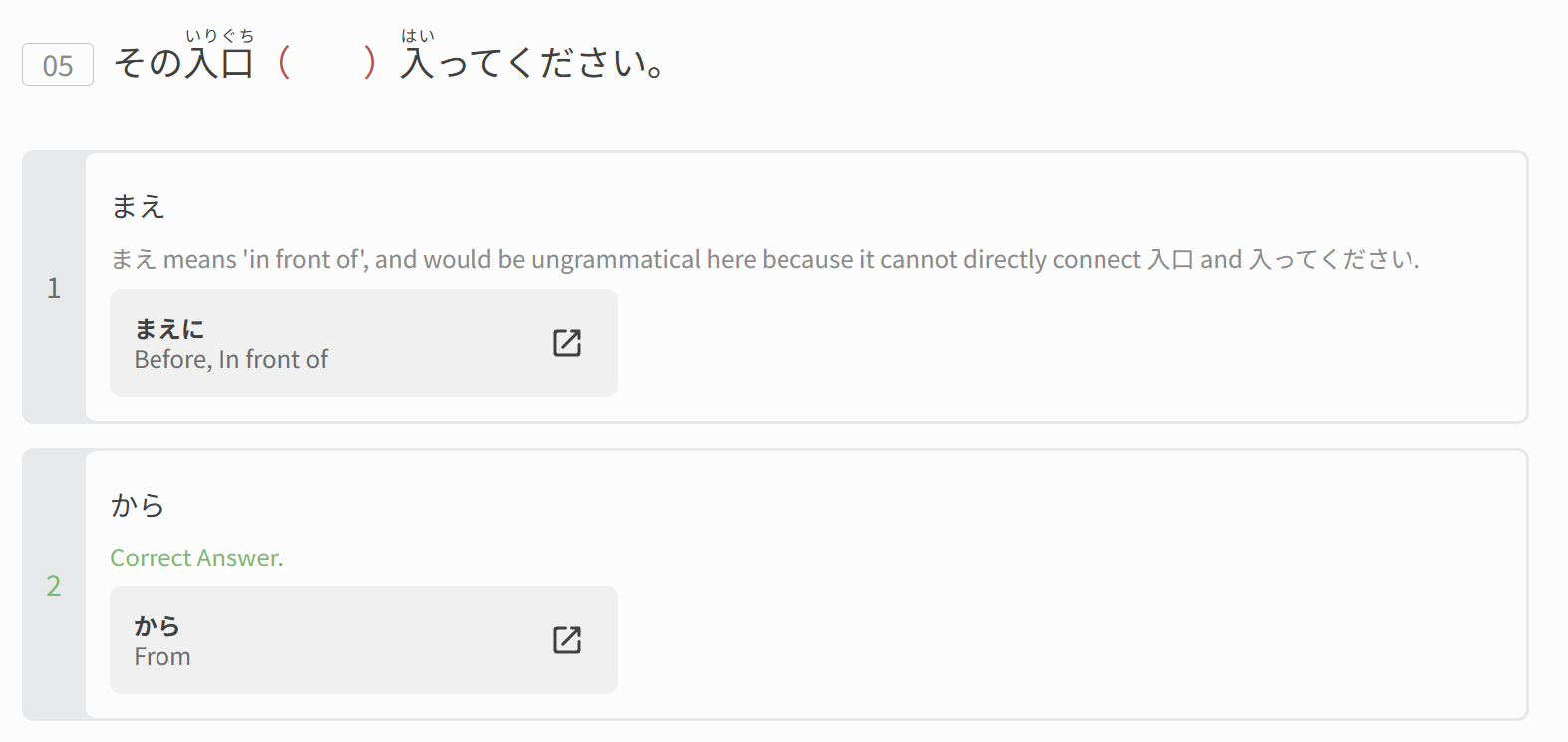Click the から answer heading
Screen dimensions: 1568x742
[138, 505]
